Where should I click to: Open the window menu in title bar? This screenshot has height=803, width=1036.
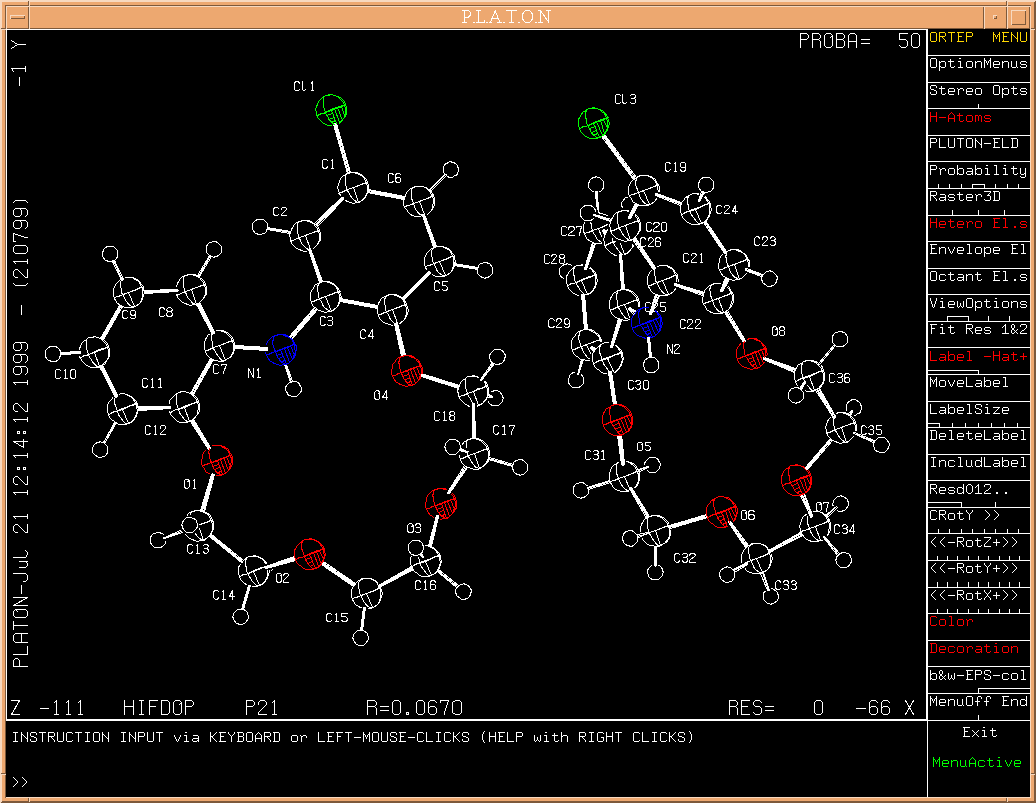pyautogui.click(x=15, y=16)
